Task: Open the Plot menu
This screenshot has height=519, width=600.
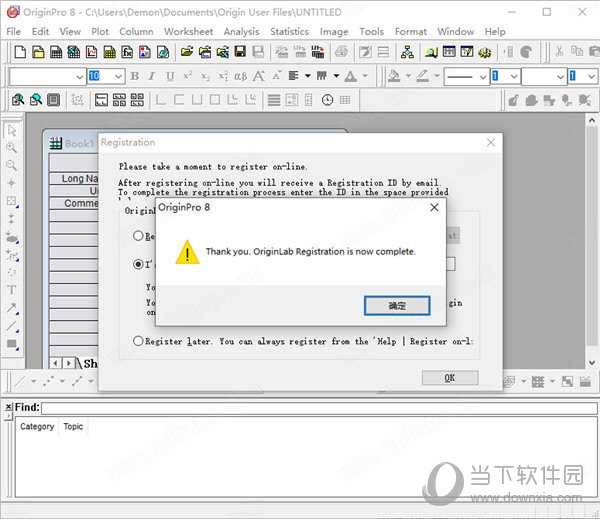Action: click(x=100, y=31)
